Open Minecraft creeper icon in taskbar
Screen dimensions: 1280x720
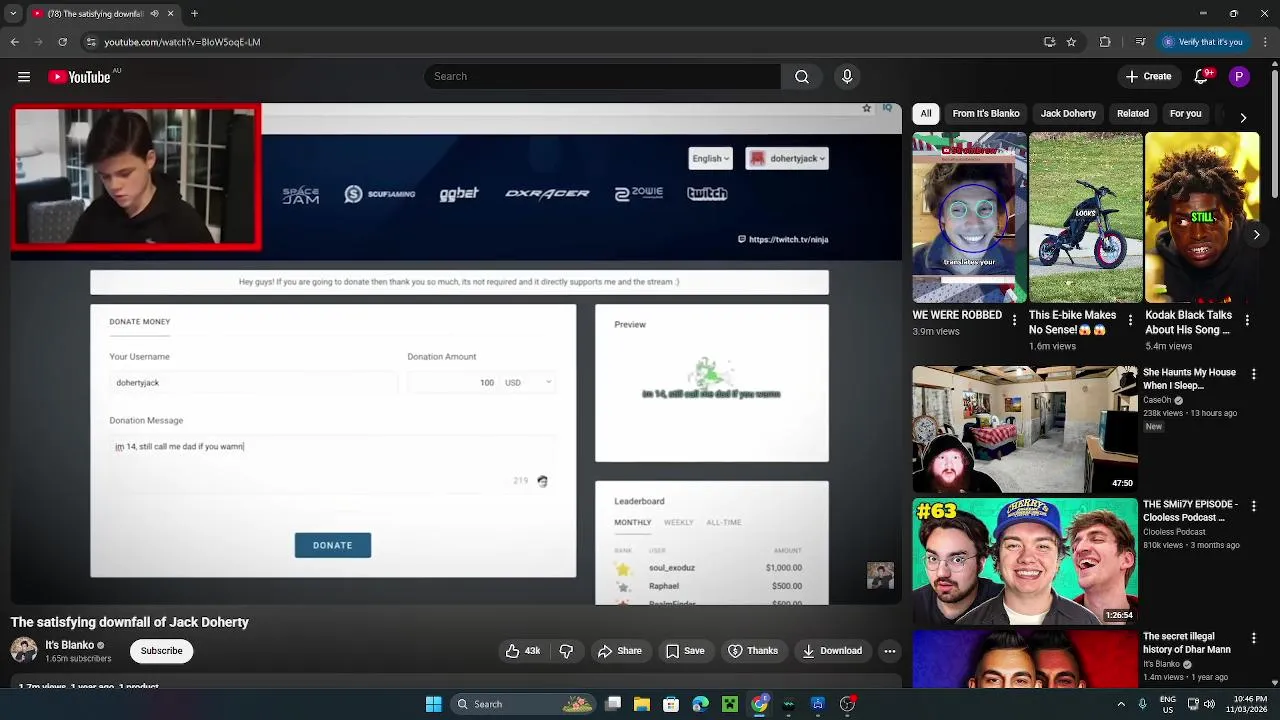[730, 704]
